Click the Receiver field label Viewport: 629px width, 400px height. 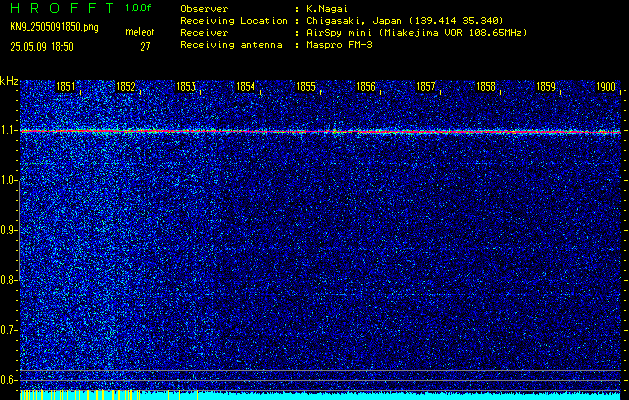point(204,33)
